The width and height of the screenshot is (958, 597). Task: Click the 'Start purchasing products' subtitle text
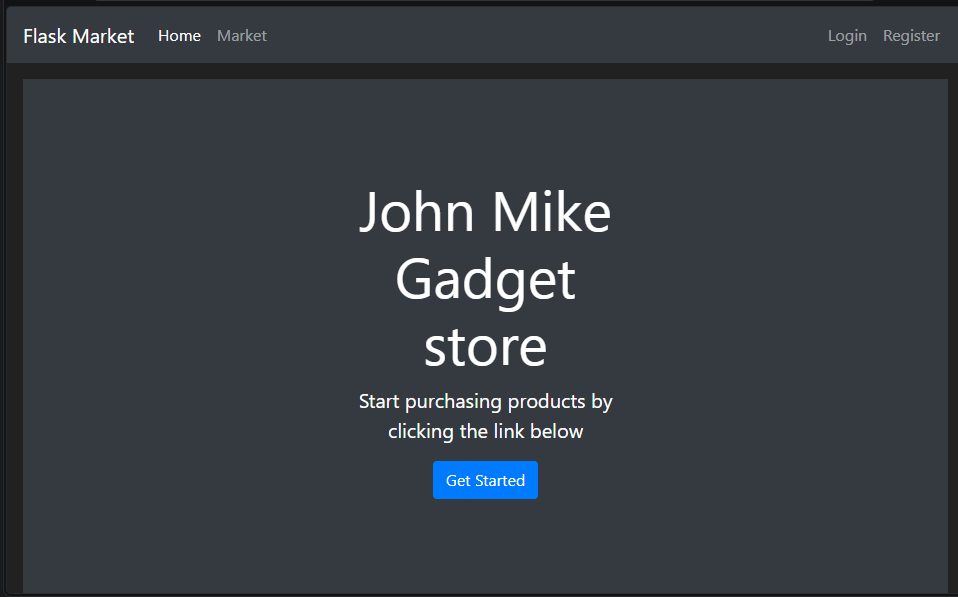(x=485, y=416)
